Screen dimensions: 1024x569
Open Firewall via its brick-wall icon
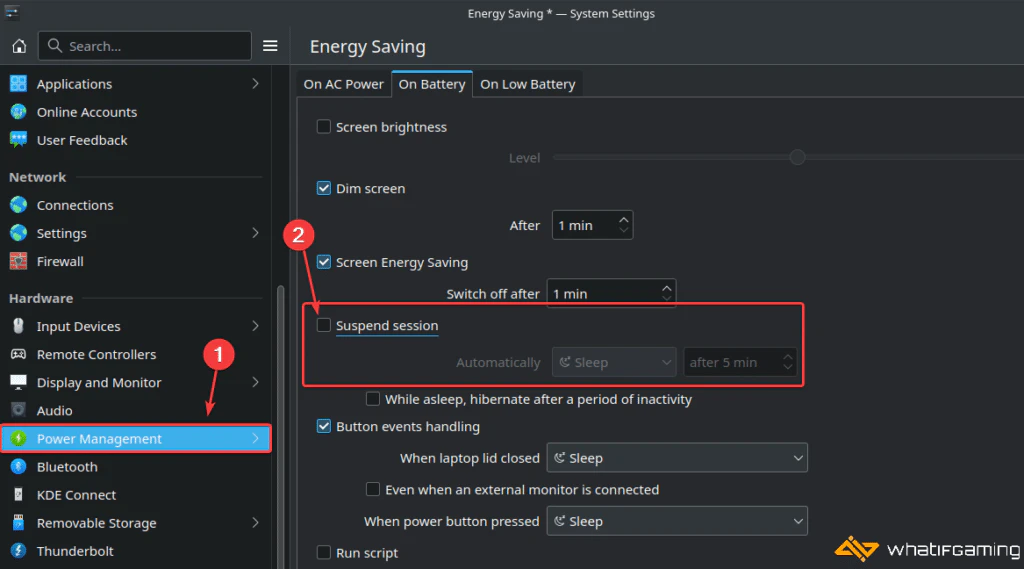[x=18, y=261]
